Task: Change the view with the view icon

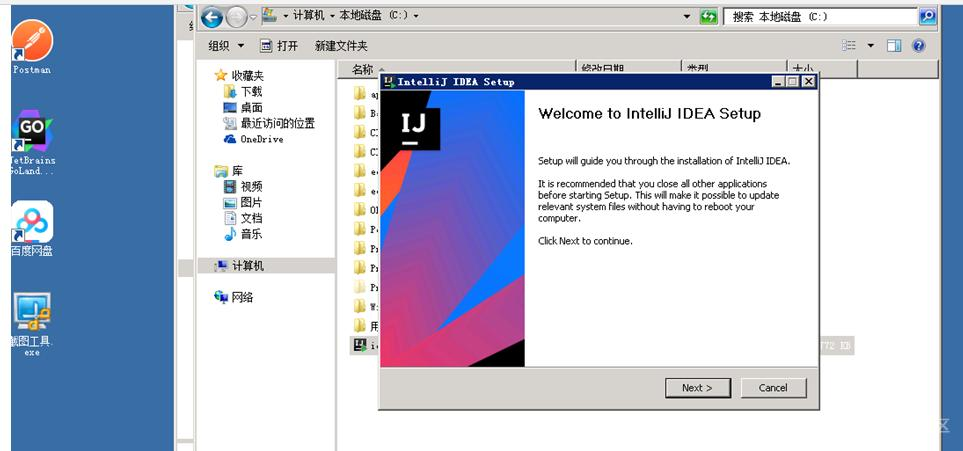Action: [849, 45]
